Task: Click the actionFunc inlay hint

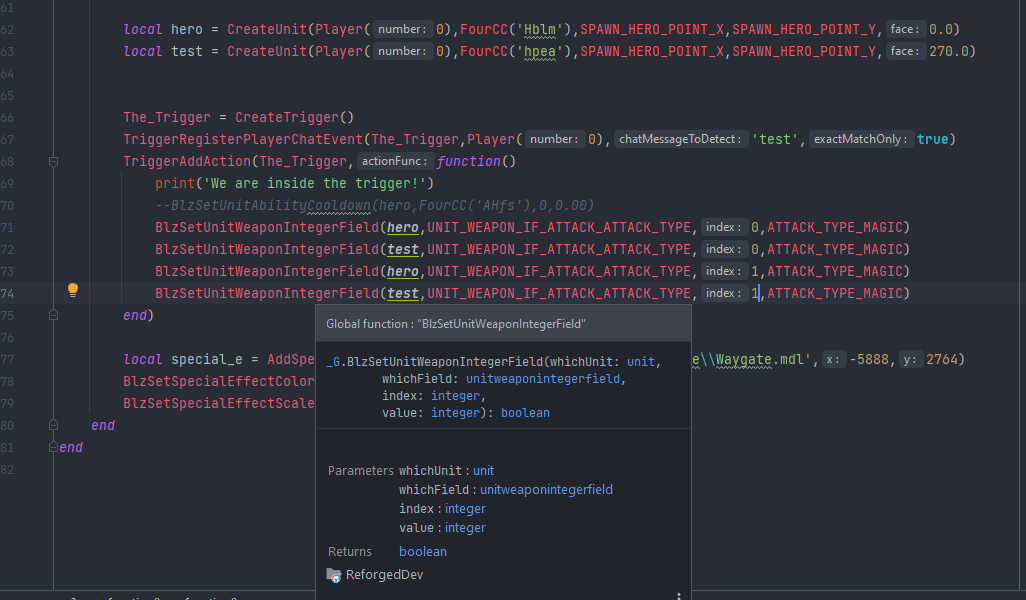Action: [396, 161]
